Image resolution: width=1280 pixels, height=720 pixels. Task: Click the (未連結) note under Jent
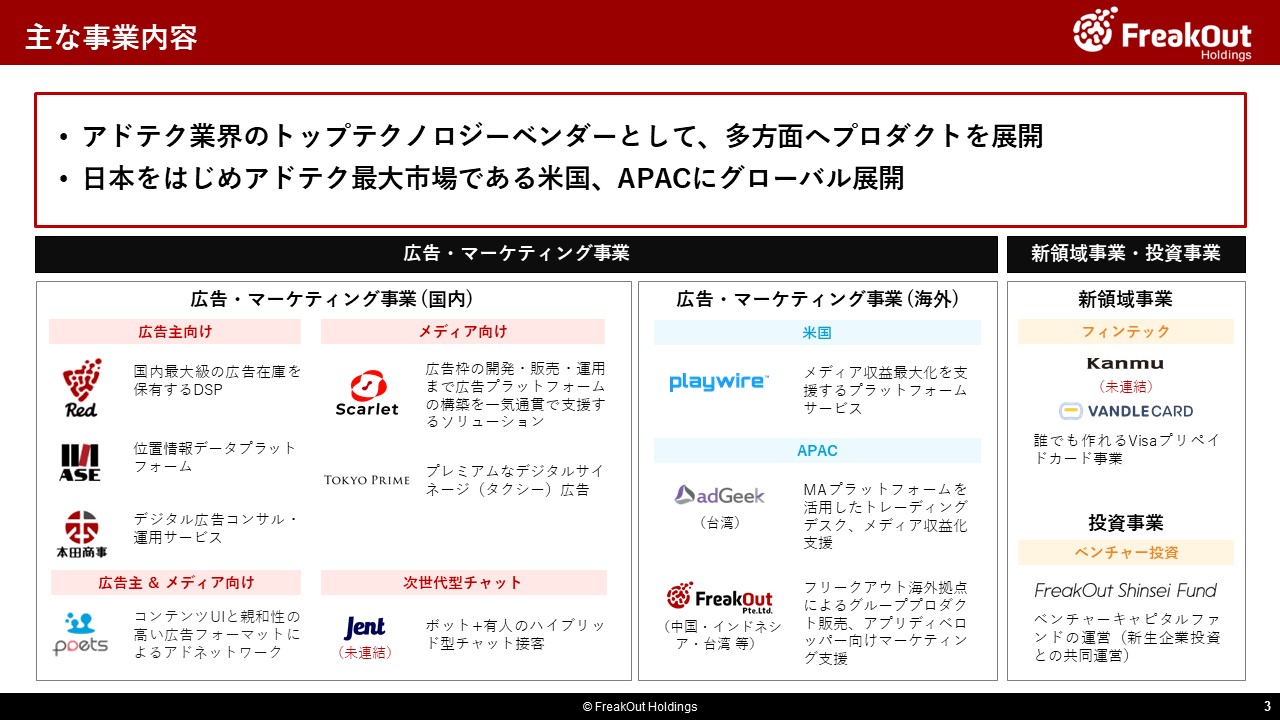[x=364, y=652]
